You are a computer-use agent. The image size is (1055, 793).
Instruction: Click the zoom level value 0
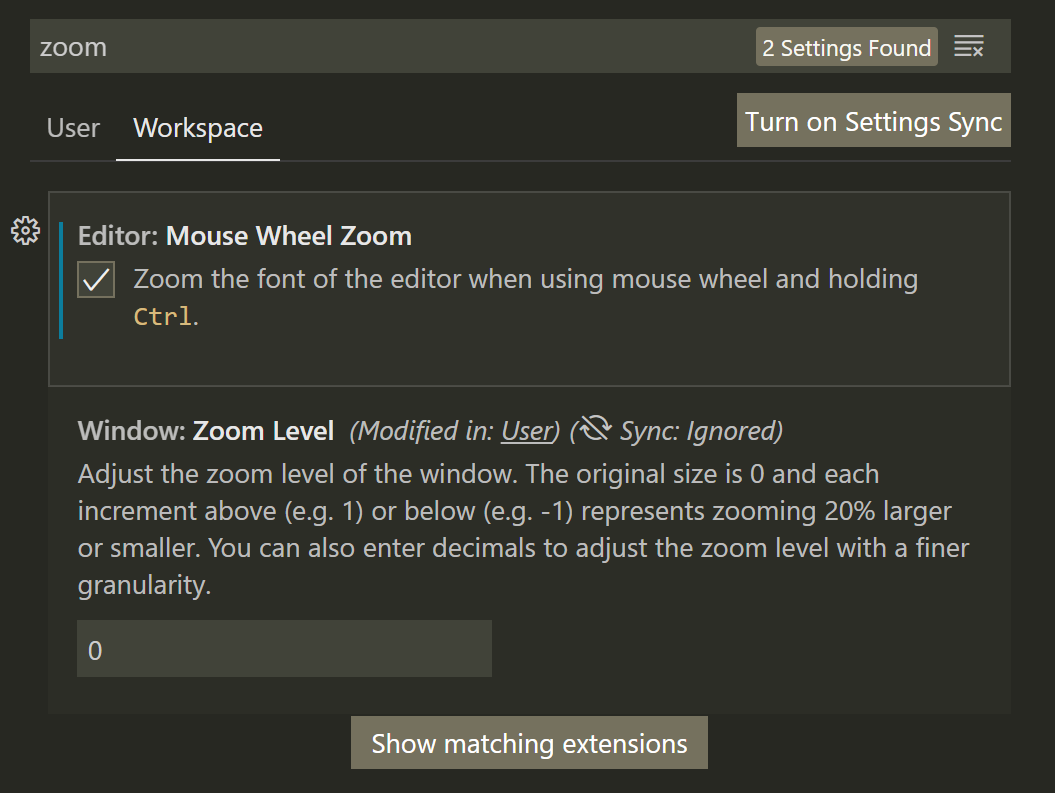pyautogui.click(x=95, y=649)
